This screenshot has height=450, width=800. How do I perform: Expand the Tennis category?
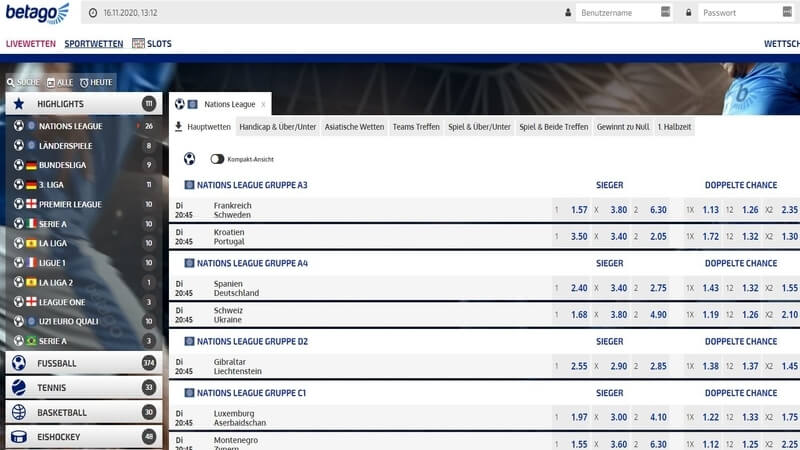tap(84, 388)
